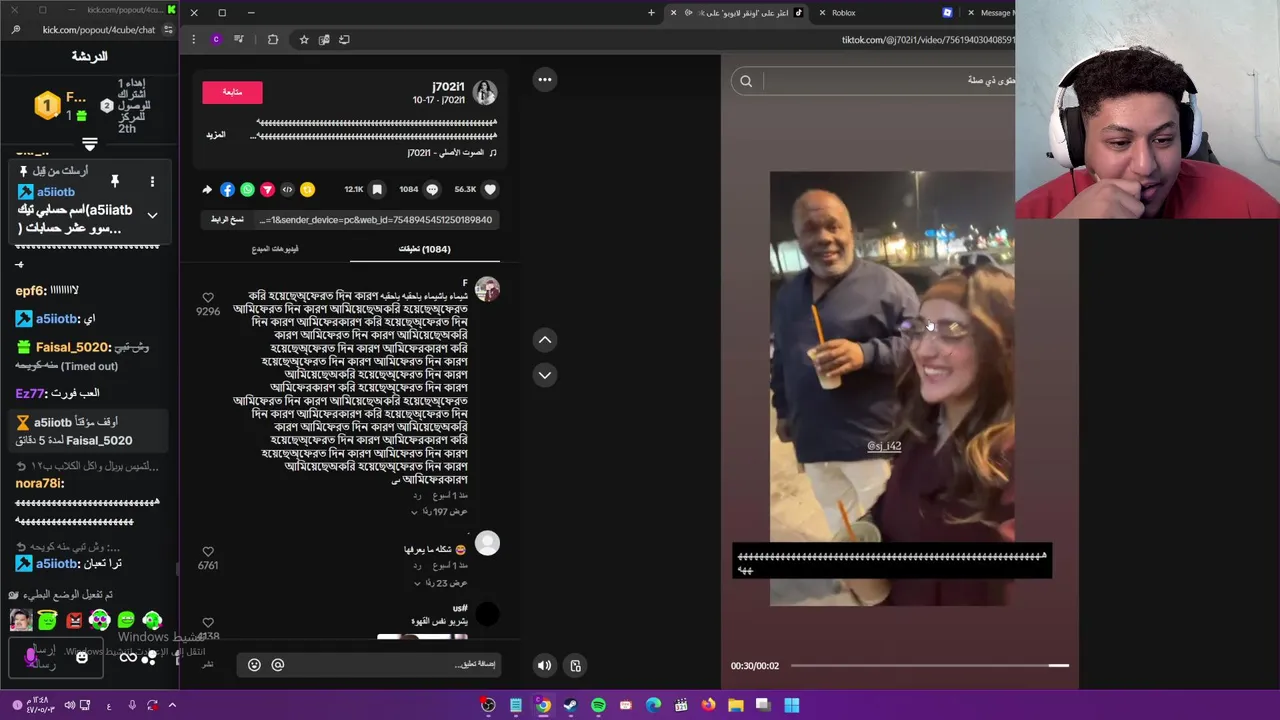
Task: Select the active TikTok browser tab
Action: pos(737,13)
